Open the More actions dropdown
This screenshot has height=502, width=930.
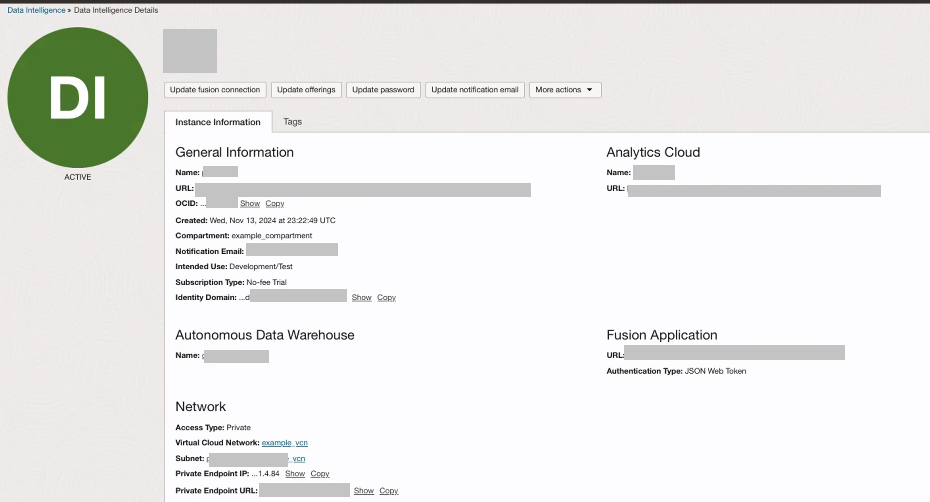point(565,90)
